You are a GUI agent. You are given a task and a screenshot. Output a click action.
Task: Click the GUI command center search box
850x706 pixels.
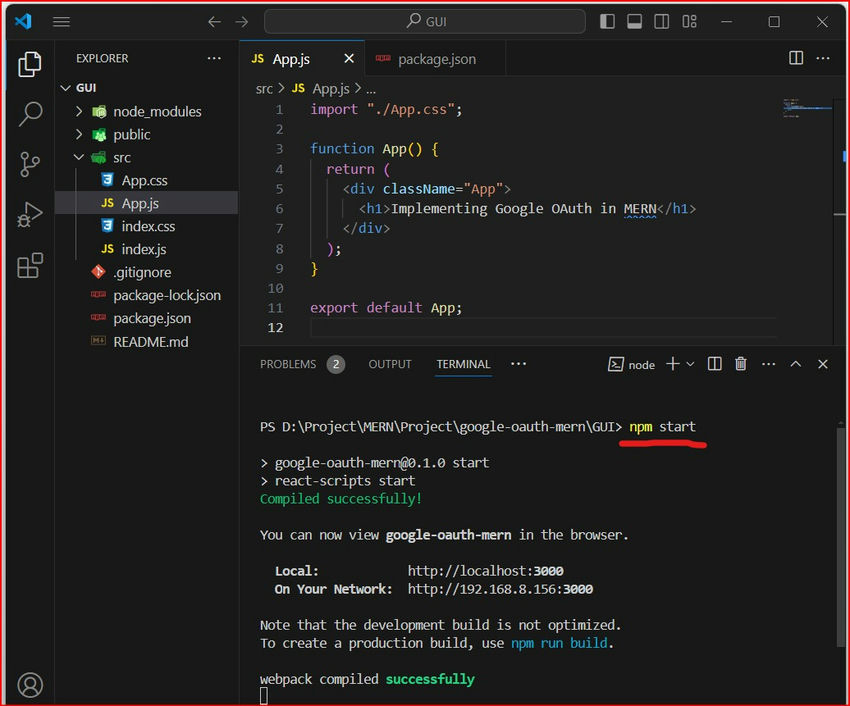click(x=425, y=21)
